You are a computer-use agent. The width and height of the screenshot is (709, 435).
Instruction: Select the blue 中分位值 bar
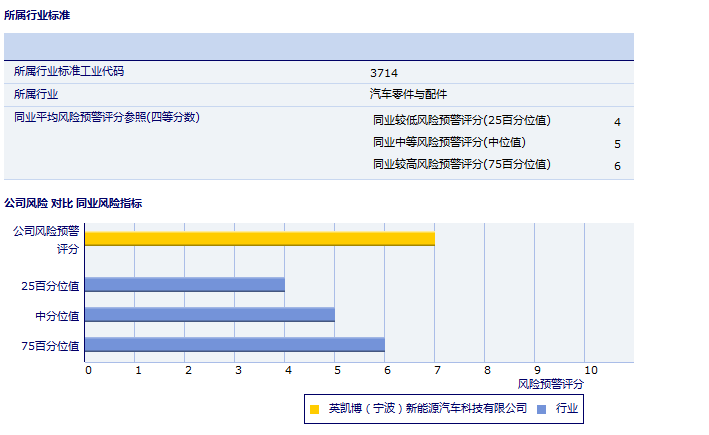(x=210, y=315)
